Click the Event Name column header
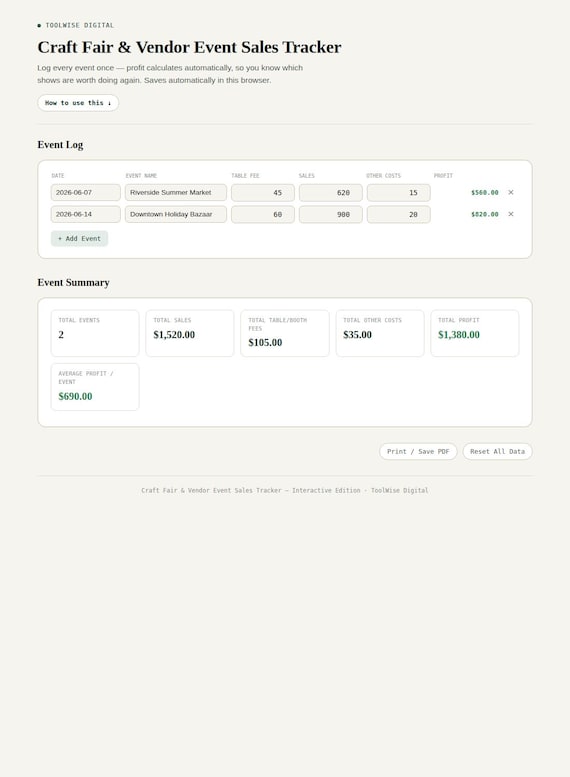 click(141, 175)
